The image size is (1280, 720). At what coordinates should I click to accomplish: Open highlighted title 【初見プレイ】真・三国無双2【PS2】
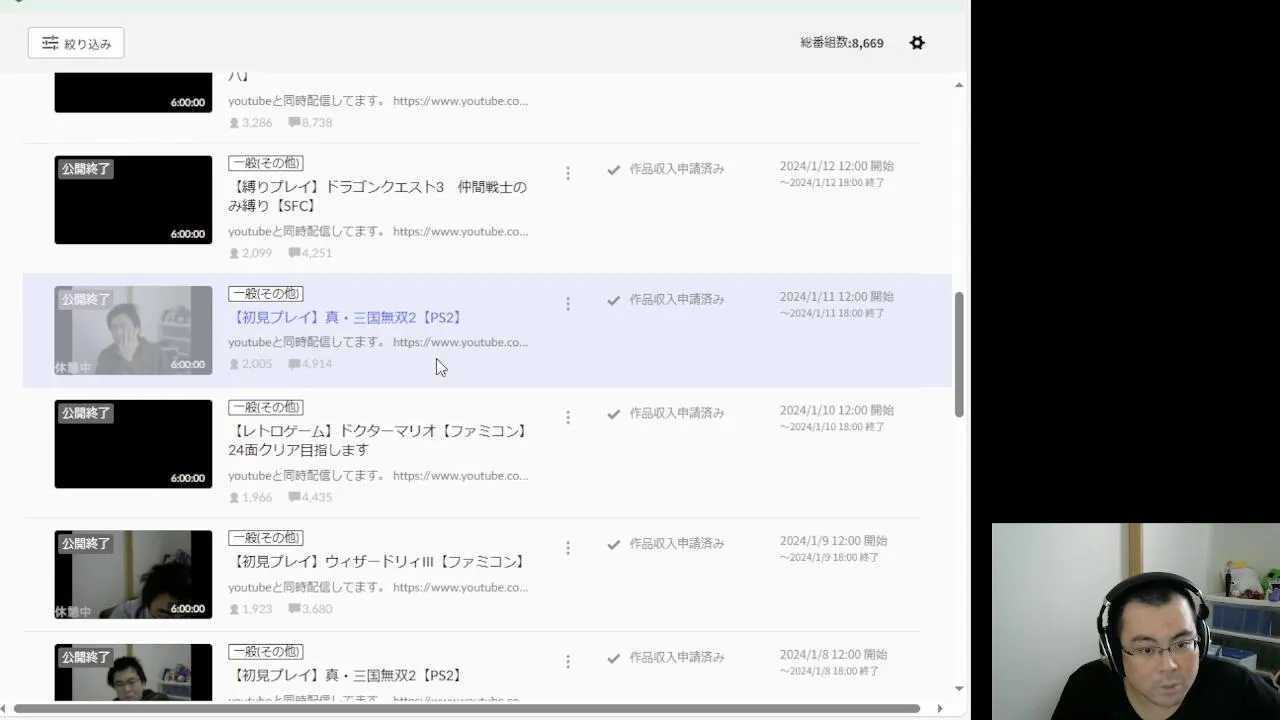pos(346,317)
